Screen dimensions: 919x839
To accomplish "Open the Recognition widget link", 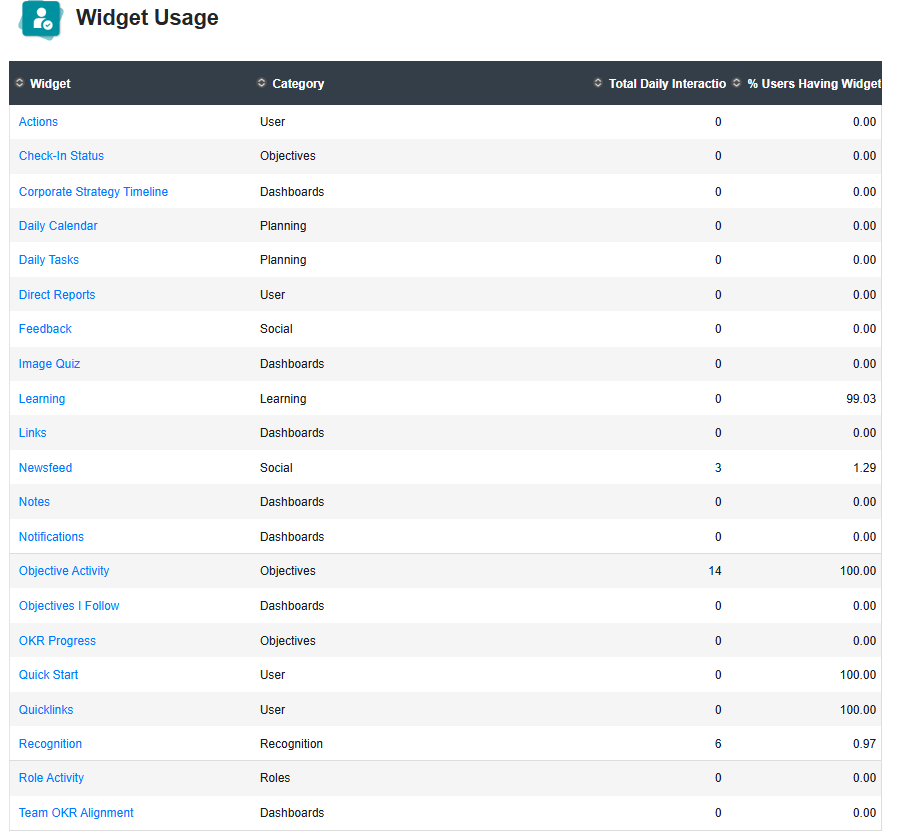I will point(50,743).
